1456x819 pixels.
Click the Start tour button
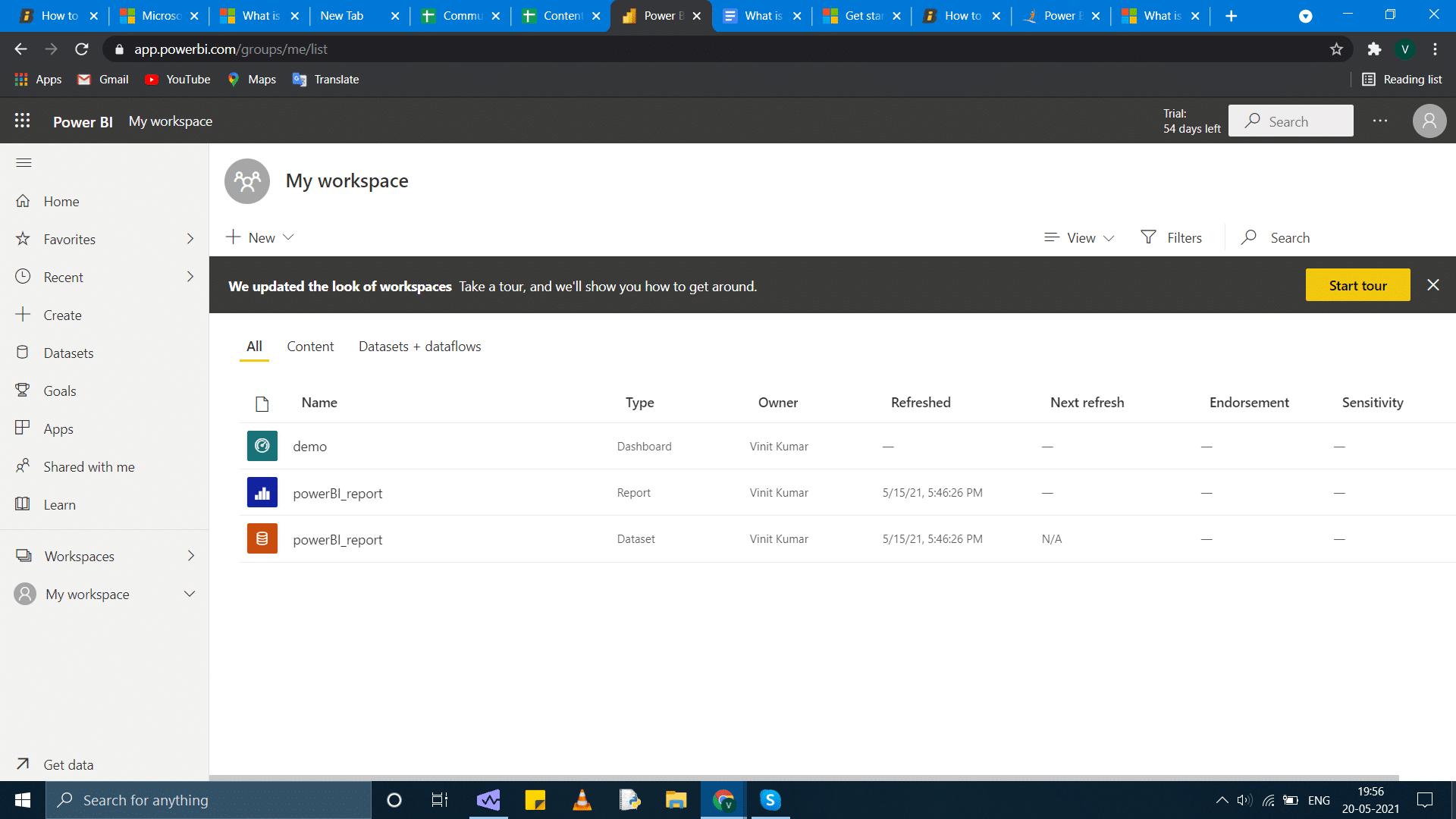[x=1357, y=284]
